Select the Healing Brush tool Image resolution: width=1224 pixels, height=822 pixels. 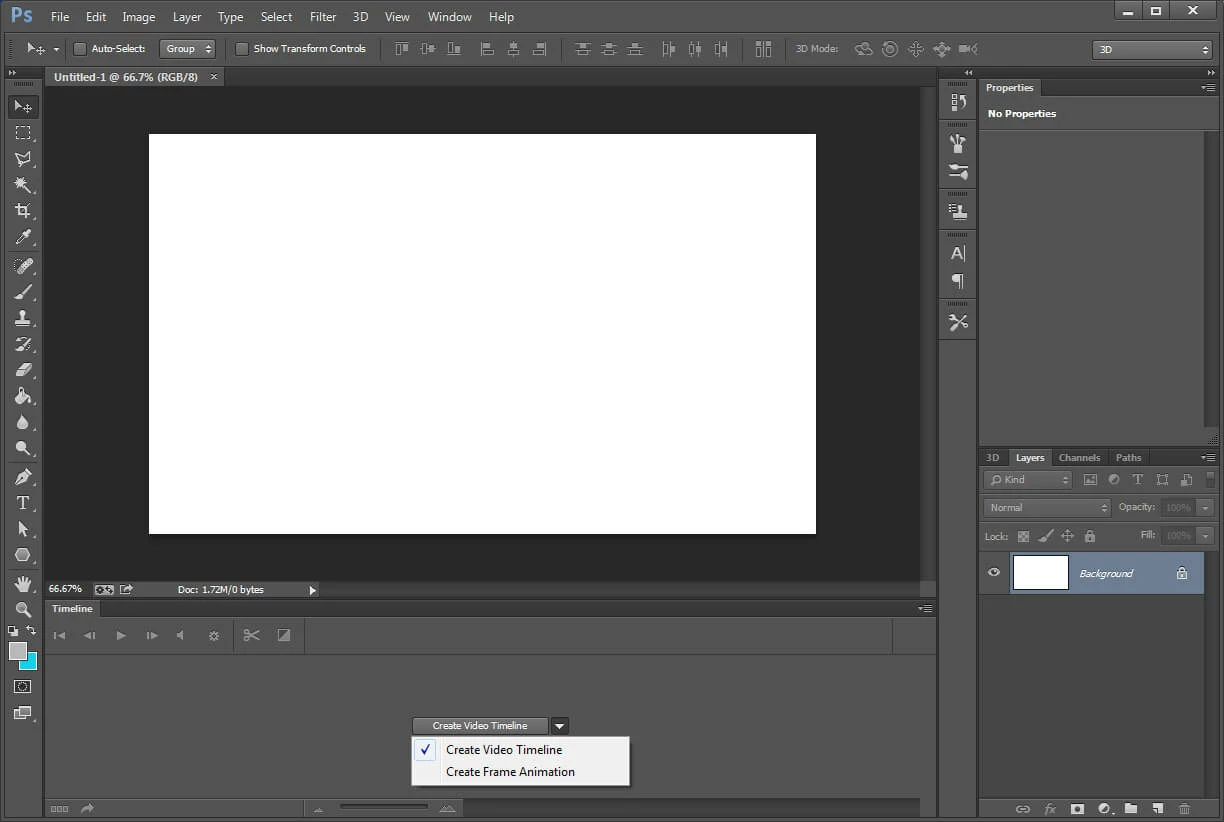[x=23, y=266]
